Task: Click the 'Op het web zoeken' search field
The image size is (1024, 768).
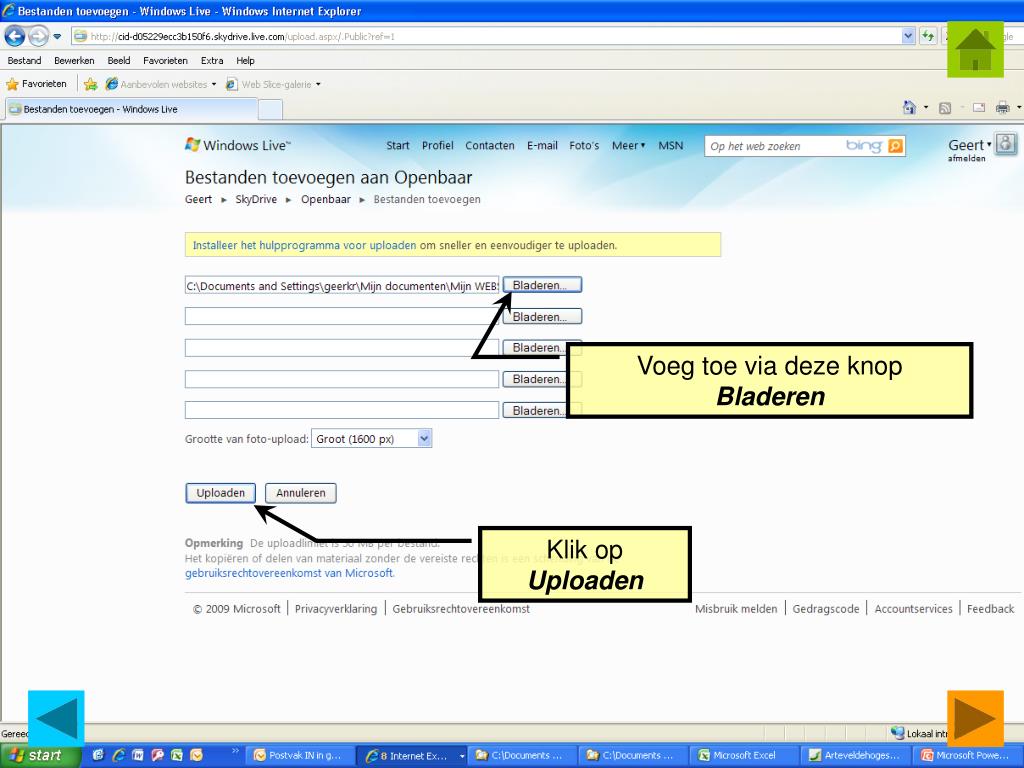Action: (774, 146)
